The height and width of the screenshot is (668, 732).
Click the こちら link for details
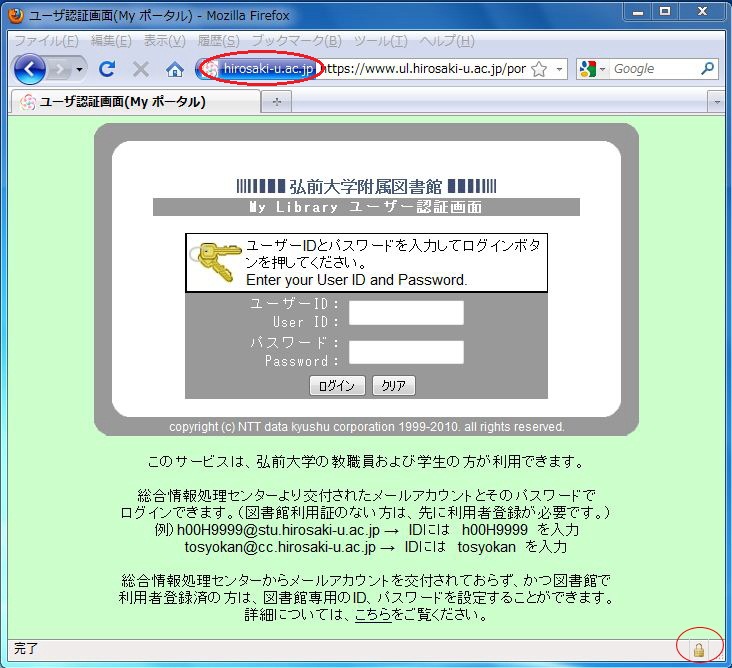coord(372,615)
